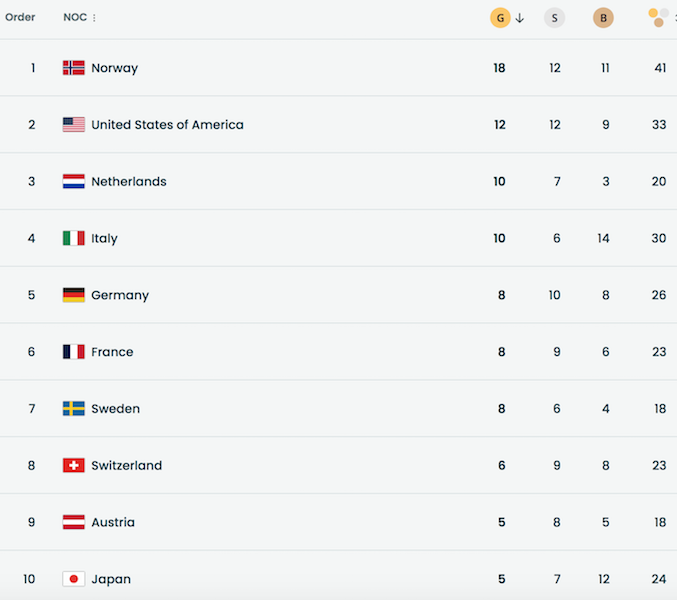
Task: Open the Germany country link
Action: click(120, 296)
